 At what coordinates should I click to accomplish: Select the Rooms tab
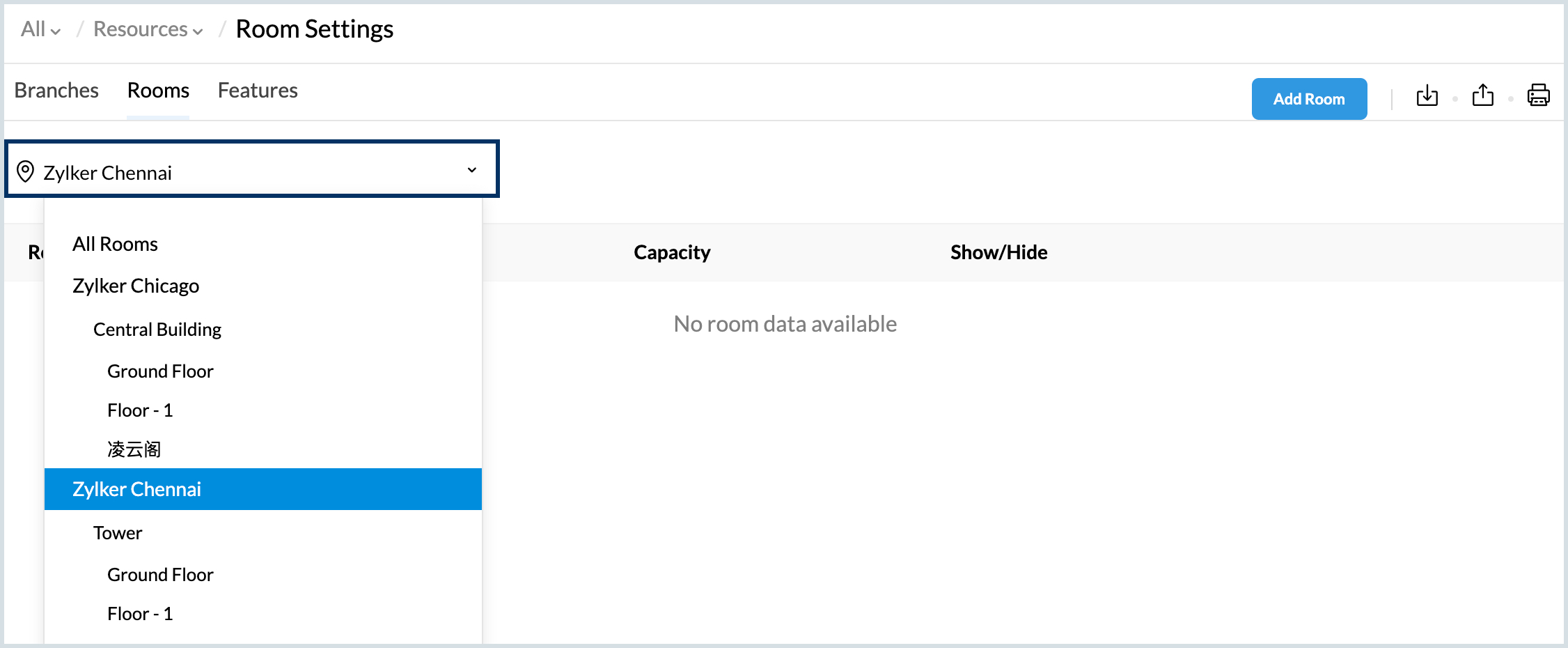(x=158, y=91)
